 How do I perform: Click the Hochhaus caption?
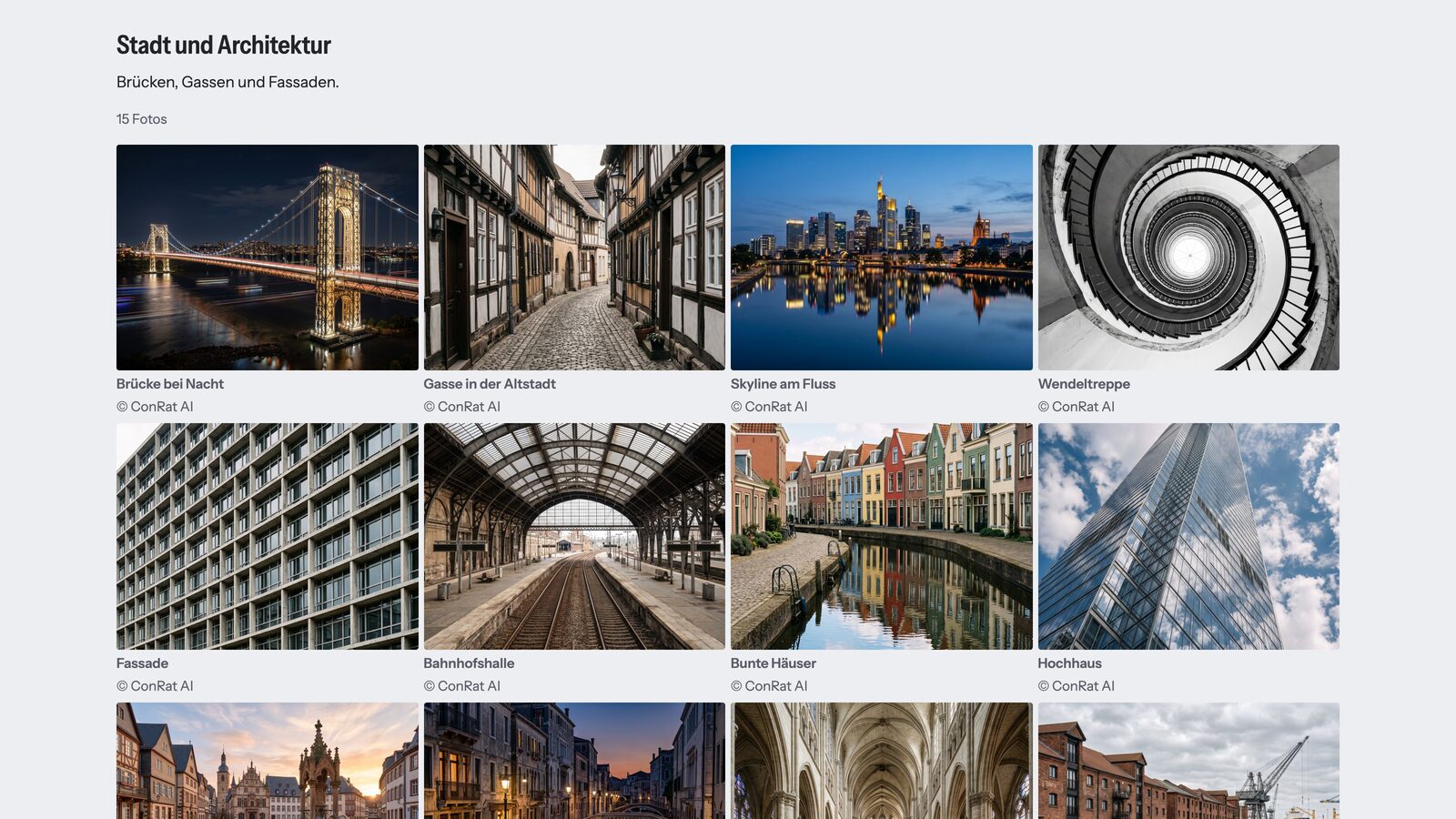[1069, 663]
